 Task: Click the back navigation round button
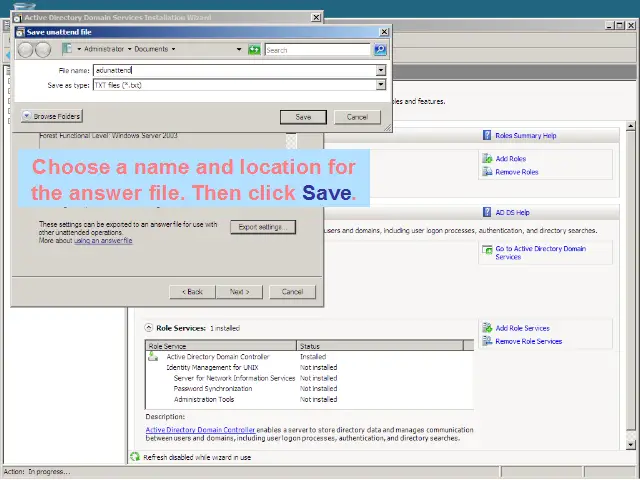(x=25, y=50)
